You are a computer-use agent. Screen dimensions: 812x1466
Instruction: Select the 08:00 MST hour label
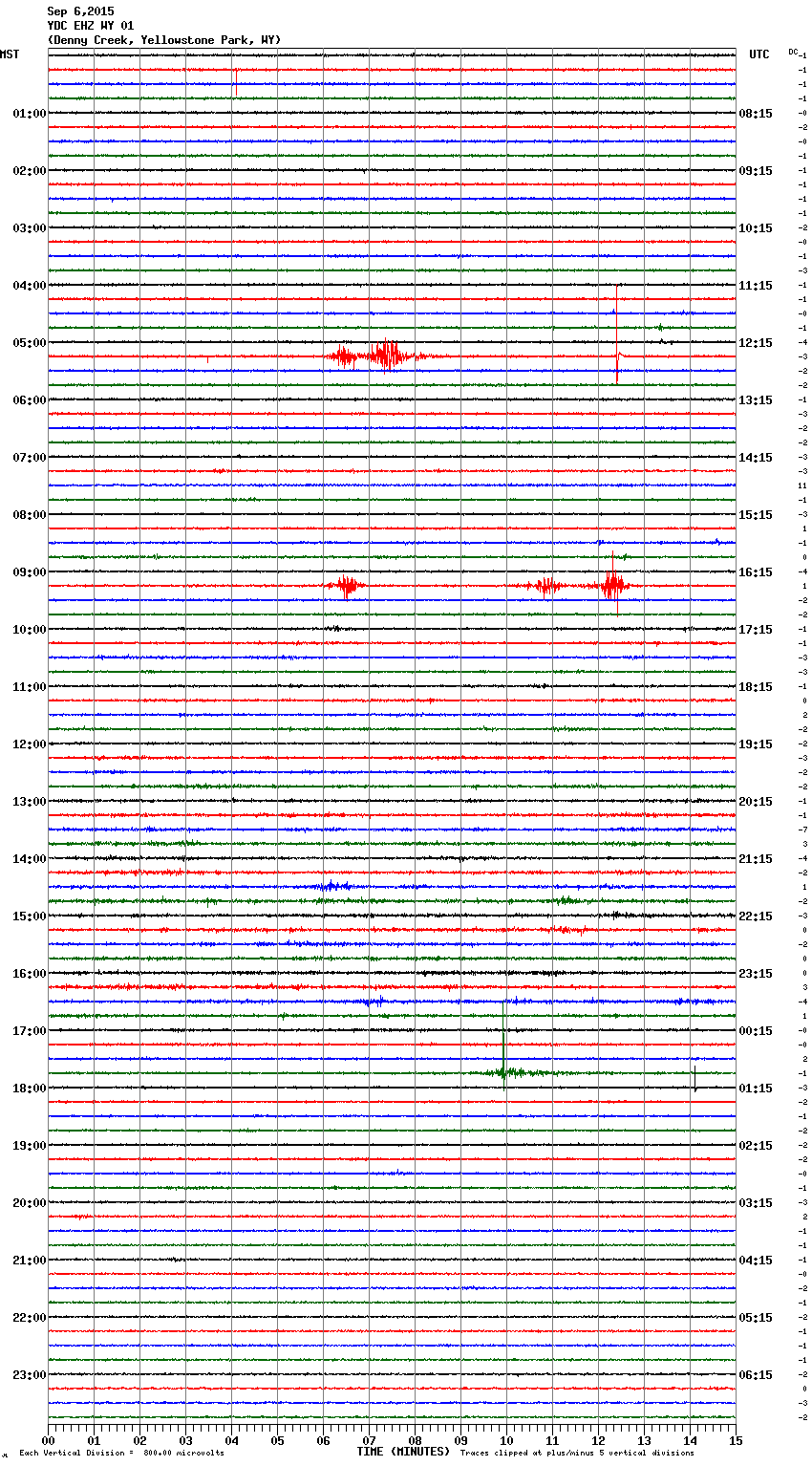point(29,515)
